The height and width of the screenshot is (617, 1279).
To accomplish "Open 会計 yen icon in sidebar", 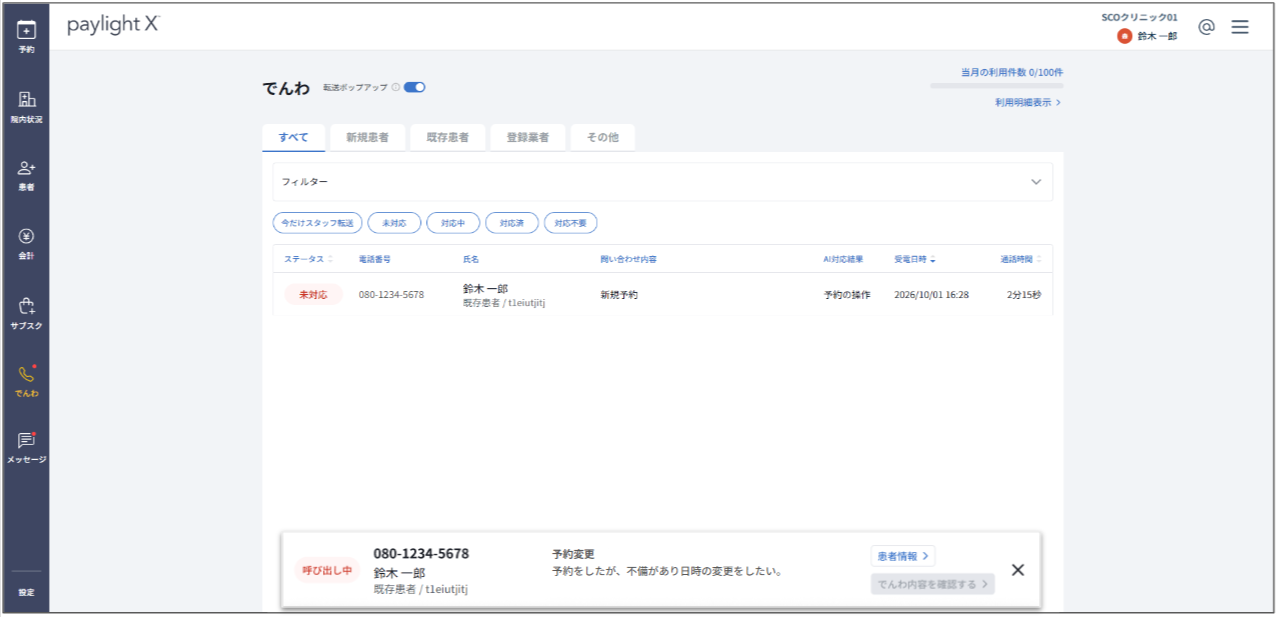I will click(26, 237).
